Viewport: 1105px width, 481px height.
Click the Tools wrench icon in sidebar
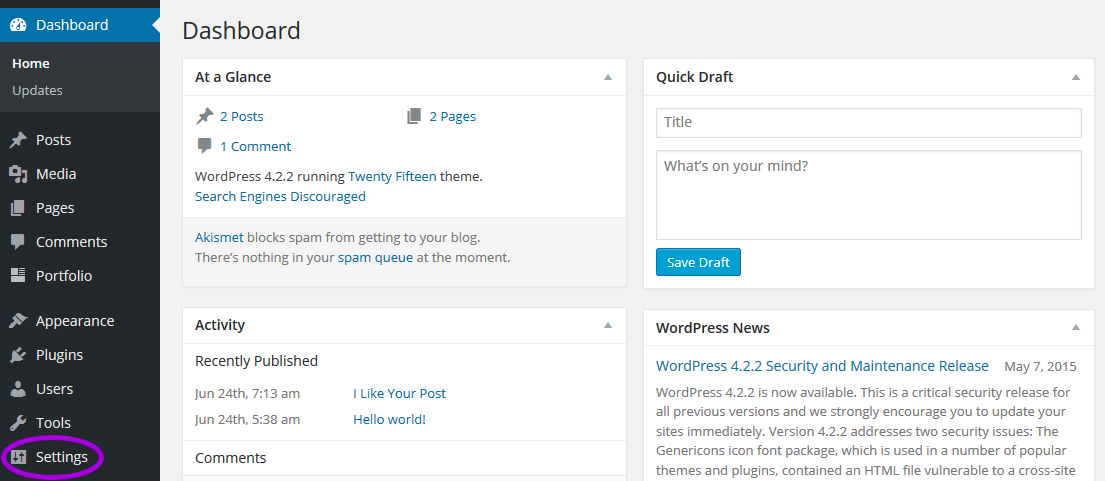tap(18, 423)
